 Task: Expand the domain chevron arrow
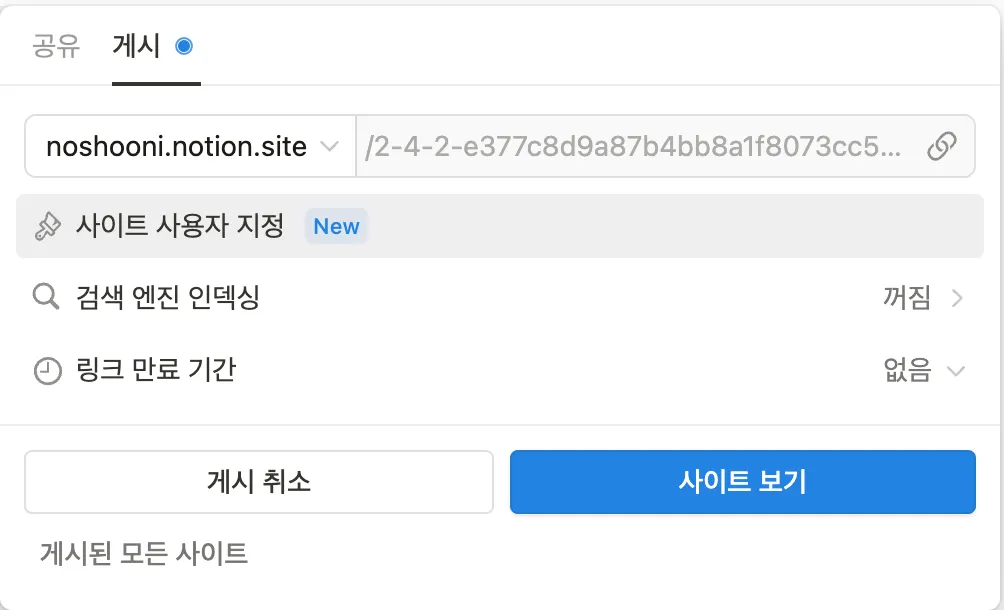329,147
